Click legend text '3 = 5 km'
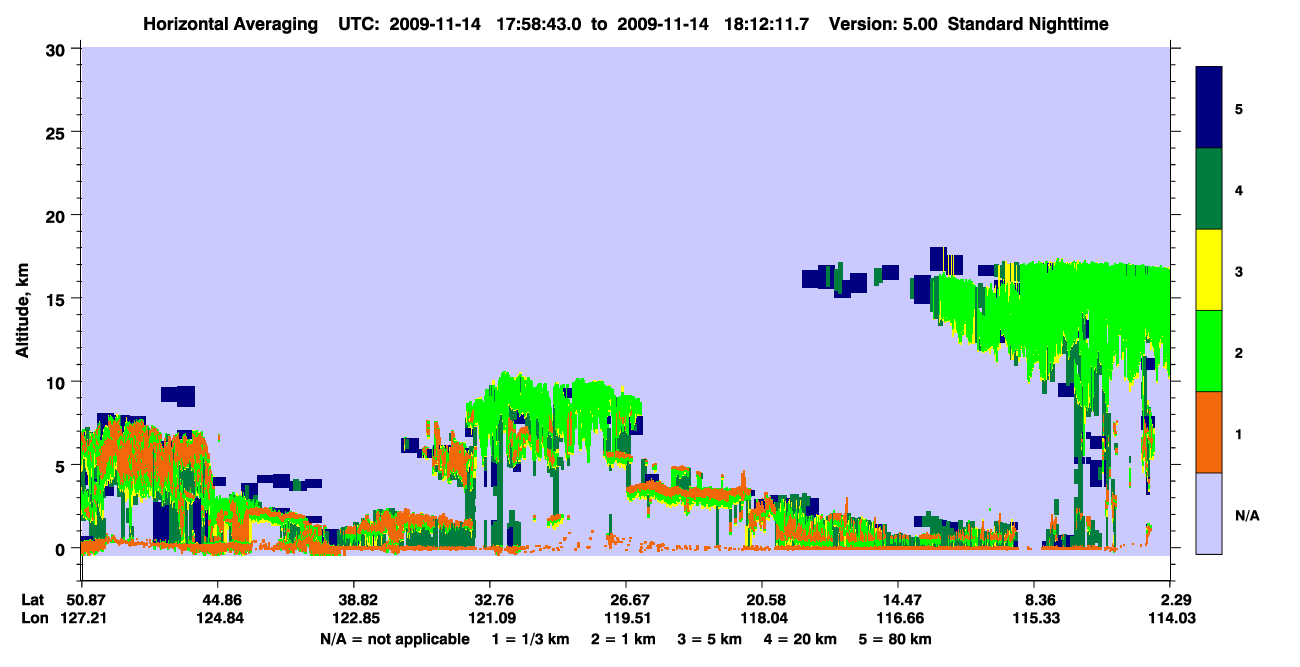 [x=712, y=639]
